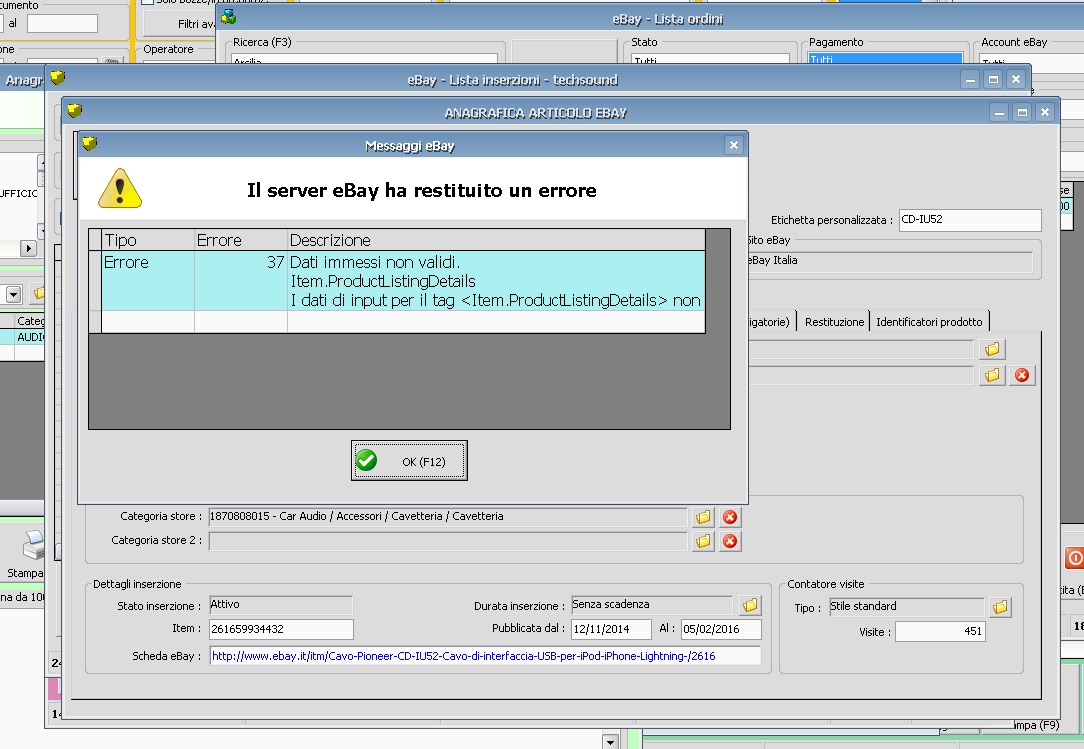
Task: Click the Etichetta personalizzata field CD-IU52
Action: (x=970, y=220)
